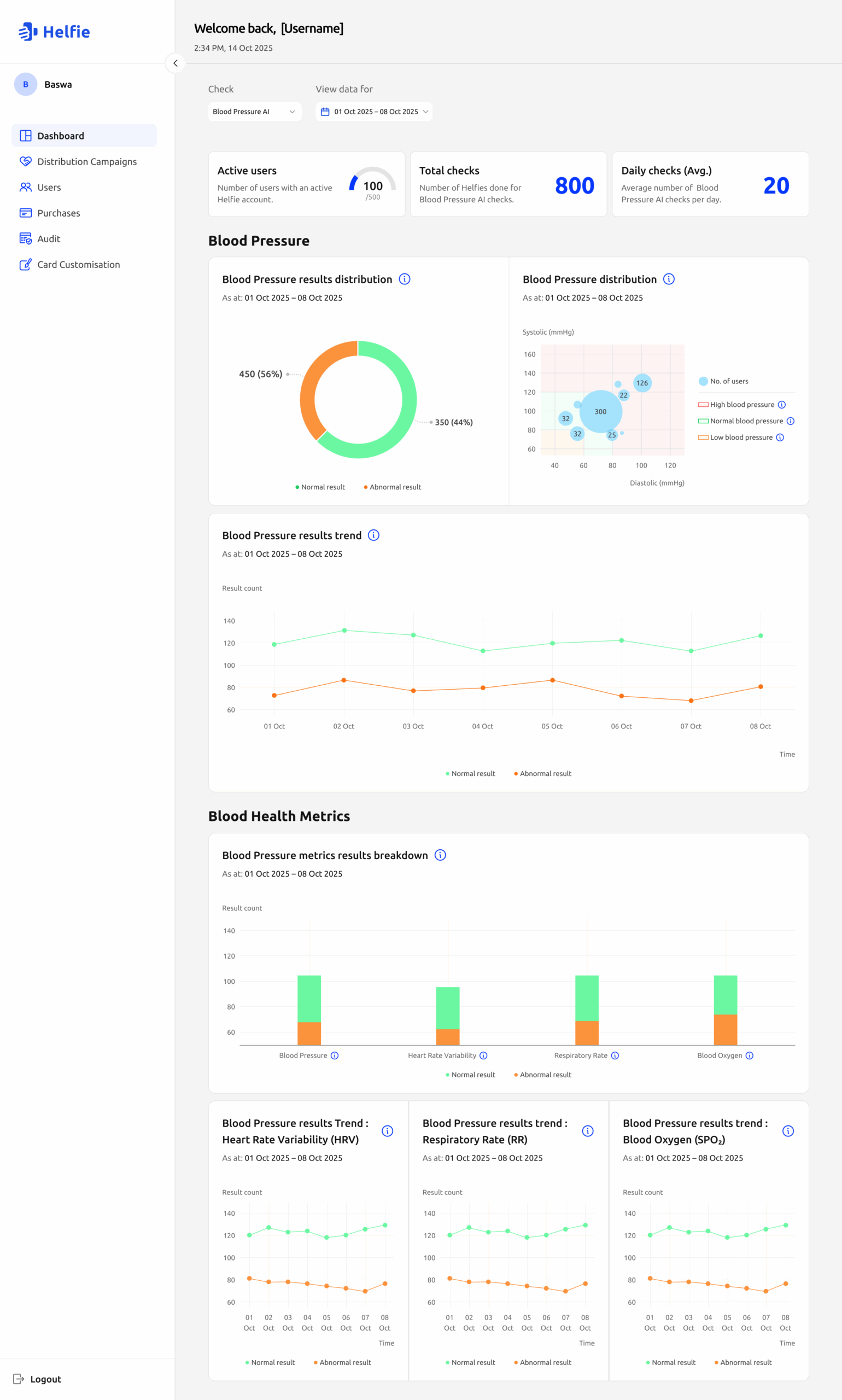Click the 300 bubble in the distribution chart
Viewport: 842px width, 1400px height.
[x=600, y=411]
